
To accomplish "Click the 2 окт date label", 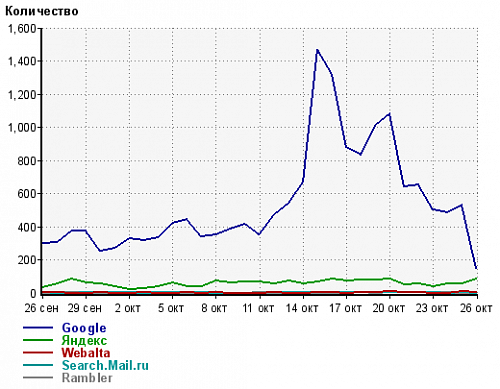I will (x=128, y=308).
